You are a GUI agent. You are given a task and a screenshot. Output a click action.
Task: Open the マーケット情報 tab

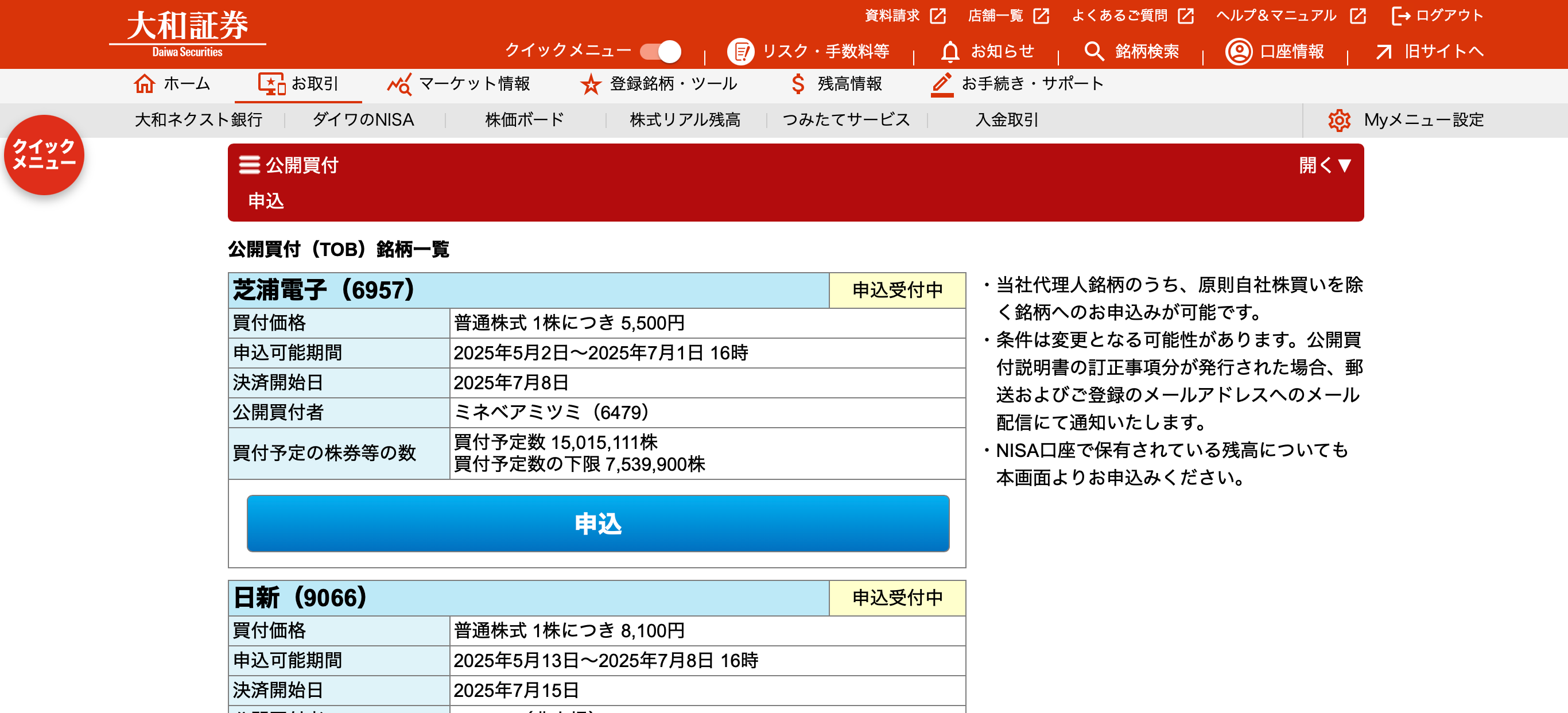pyautogui.click(x=459, y=84)
